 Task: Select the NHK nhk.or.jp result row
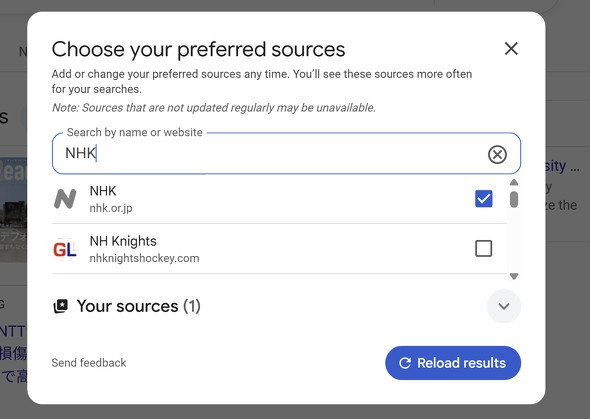click(x=279, y=199)
